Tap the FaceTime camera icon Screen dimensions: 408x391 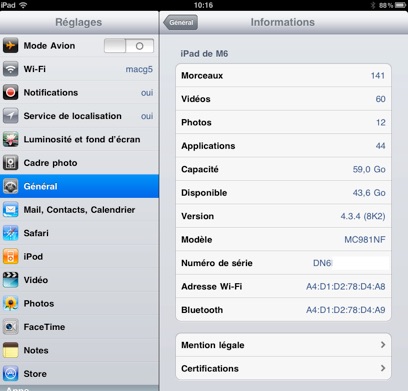(10, 327)
